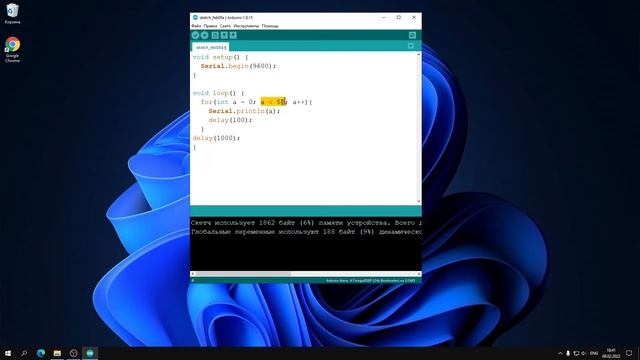Open File Explorer from the taskbar
The image size is (640, 360).
pos(57,353)
